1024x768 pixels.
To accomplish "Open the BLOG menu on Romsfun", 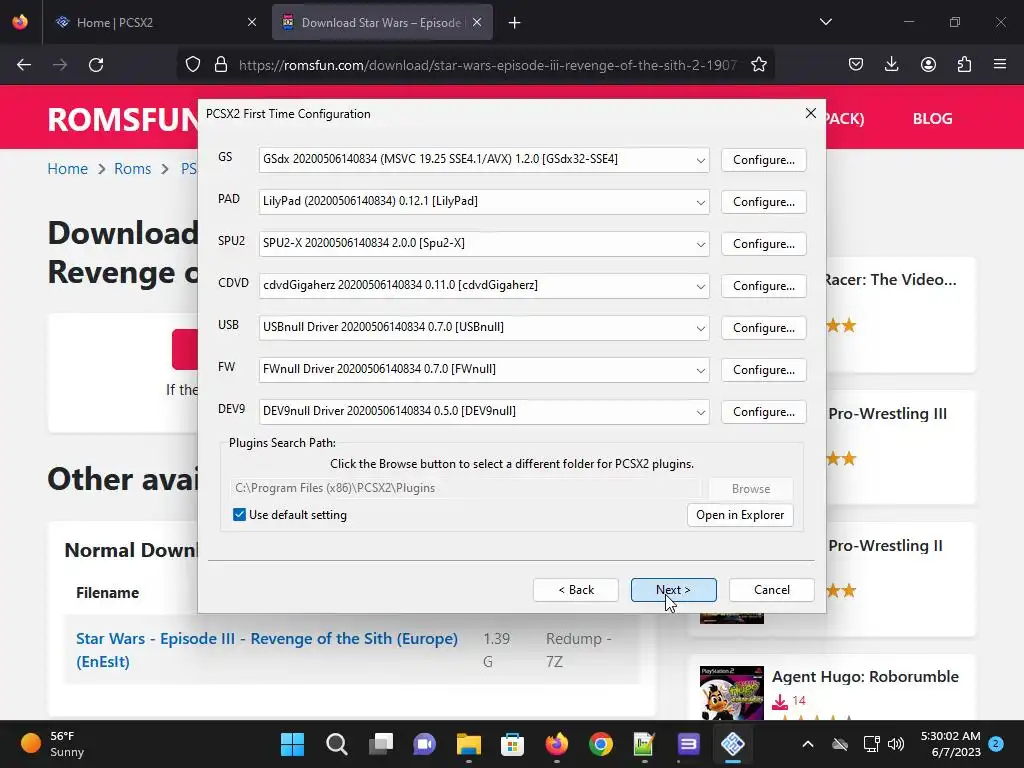I will coord(932,119).
